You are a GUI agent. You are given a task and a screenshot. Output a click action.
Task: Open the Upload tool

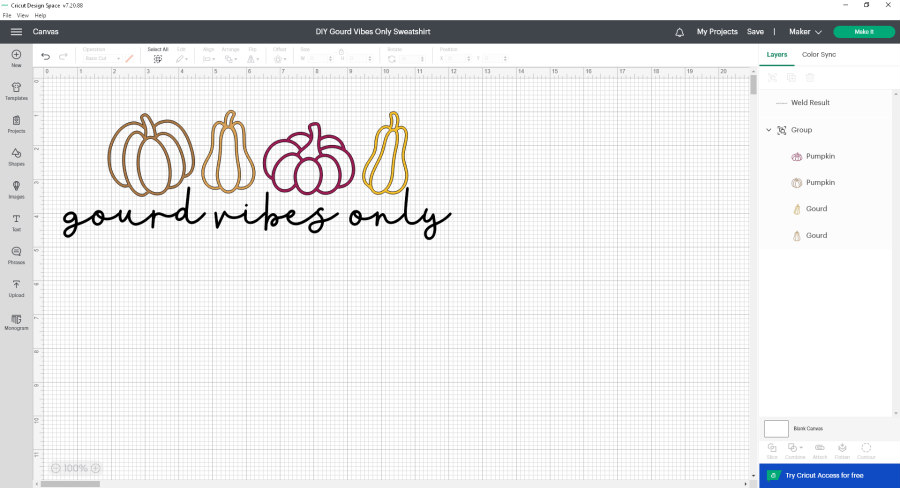click(16, 287)
